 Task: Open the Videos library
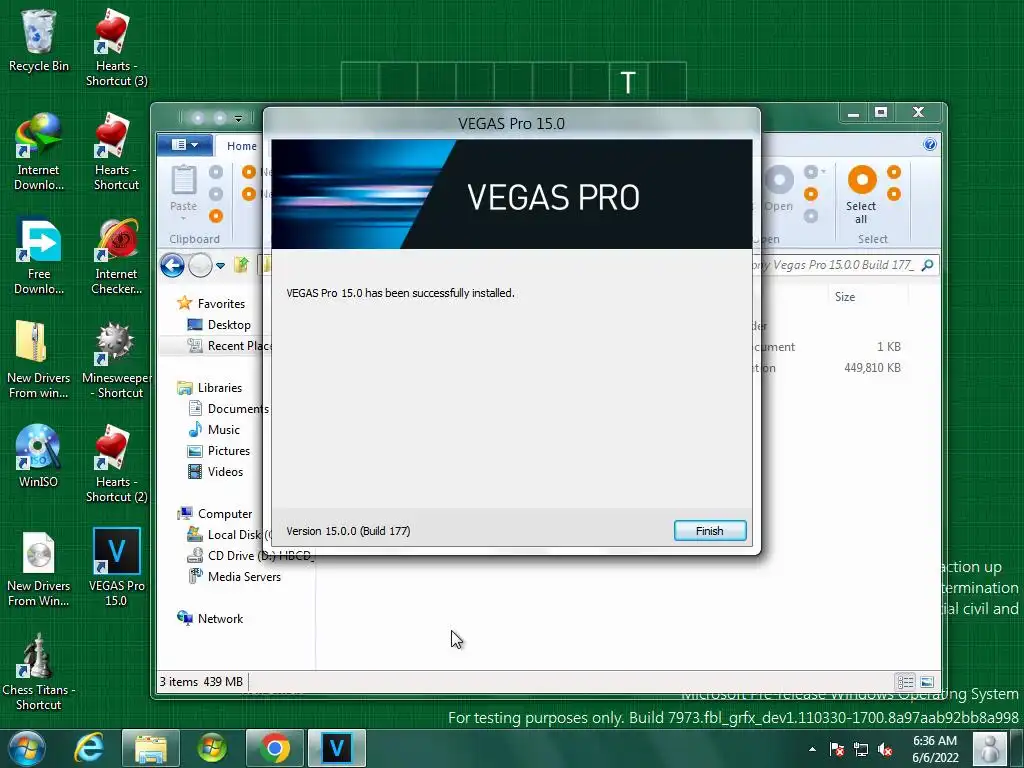click(x=215, y=472)
